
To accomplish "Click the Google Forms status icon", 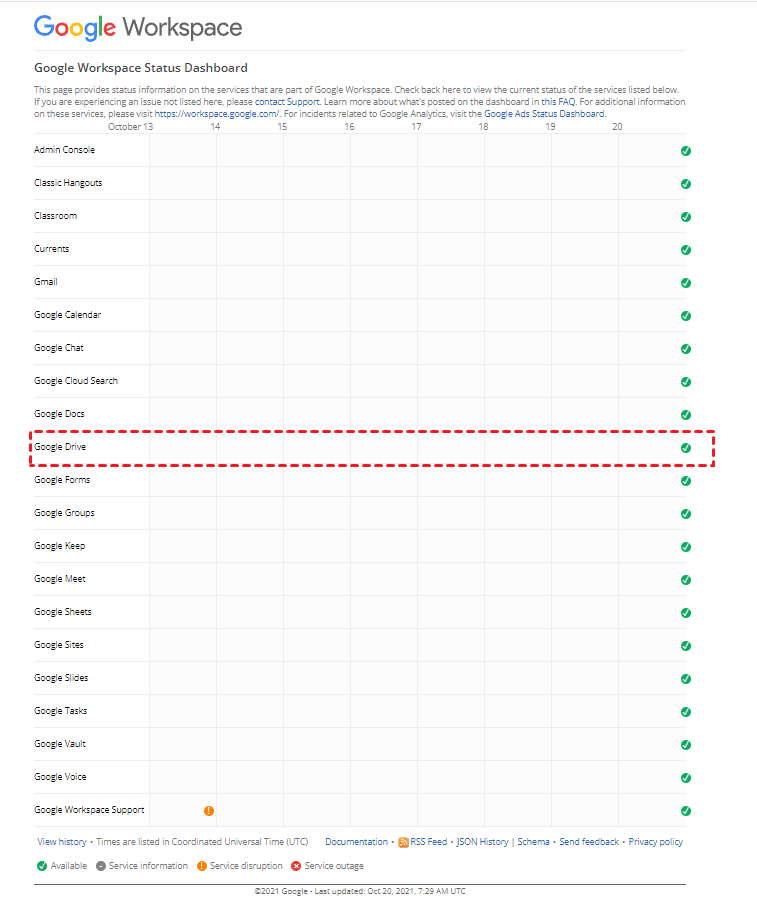I will tap(686, 481).
